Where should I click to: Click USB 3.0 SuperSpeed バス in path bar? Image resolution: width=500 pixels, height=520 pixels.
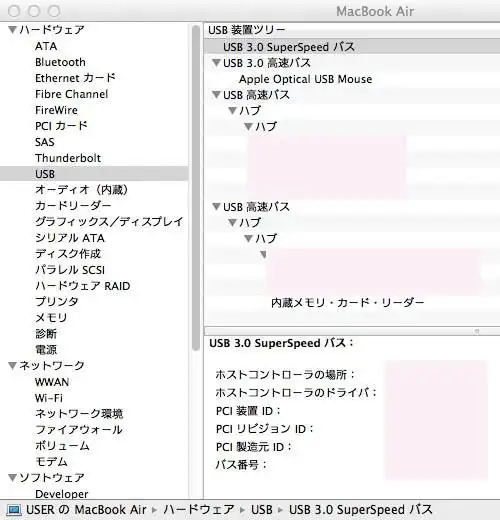[x=361, y=510]
